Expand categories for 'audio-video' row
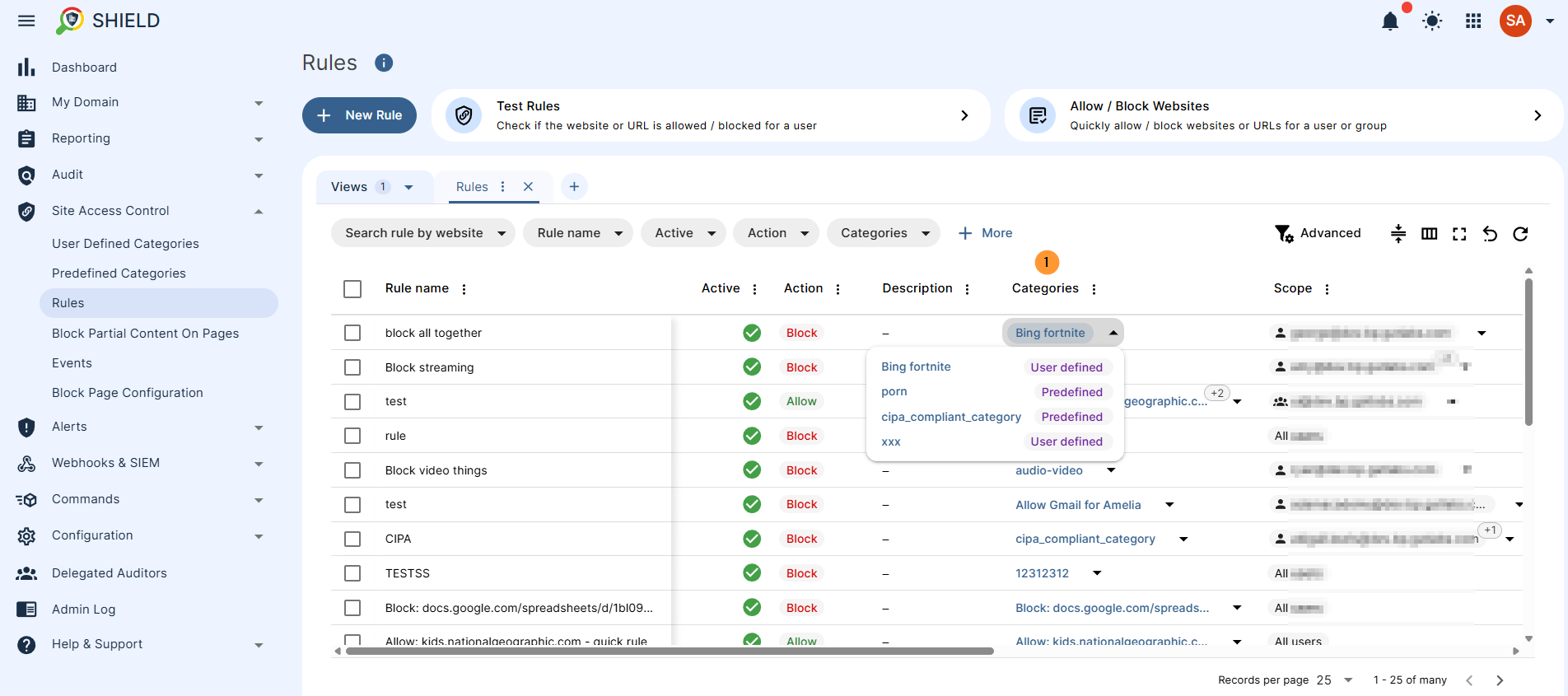Screen dimensions: 1568x696 (x=1111, y=470)
